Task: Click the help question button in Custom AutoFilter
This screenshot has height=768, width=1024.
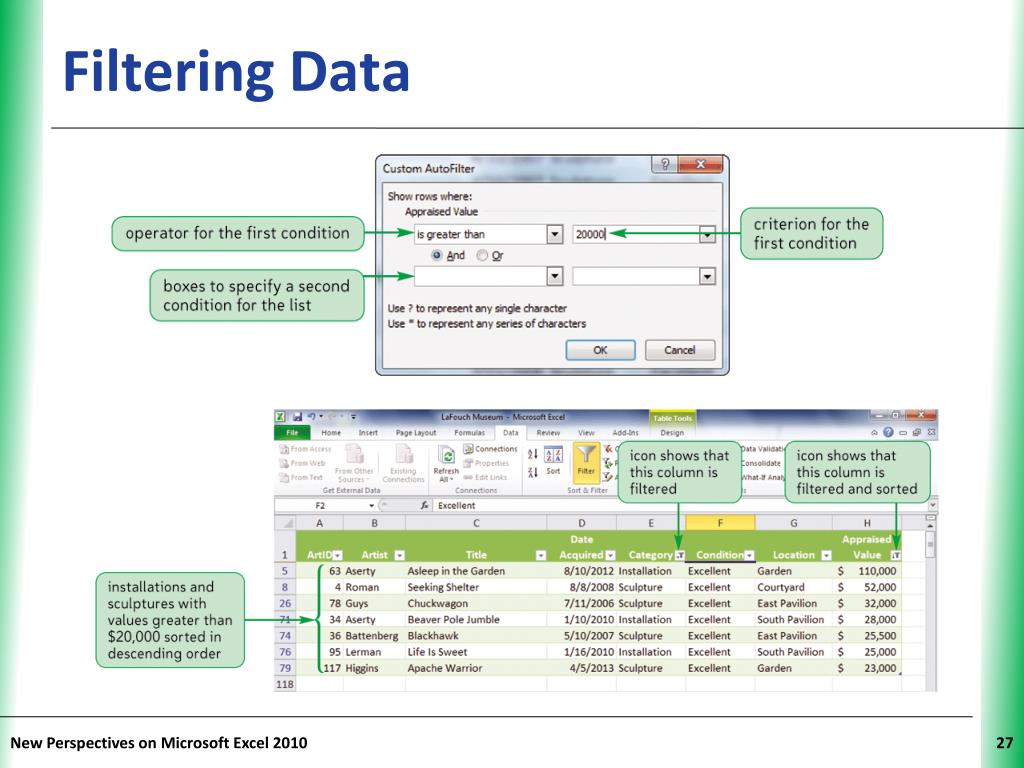Action: click(665, 164)
